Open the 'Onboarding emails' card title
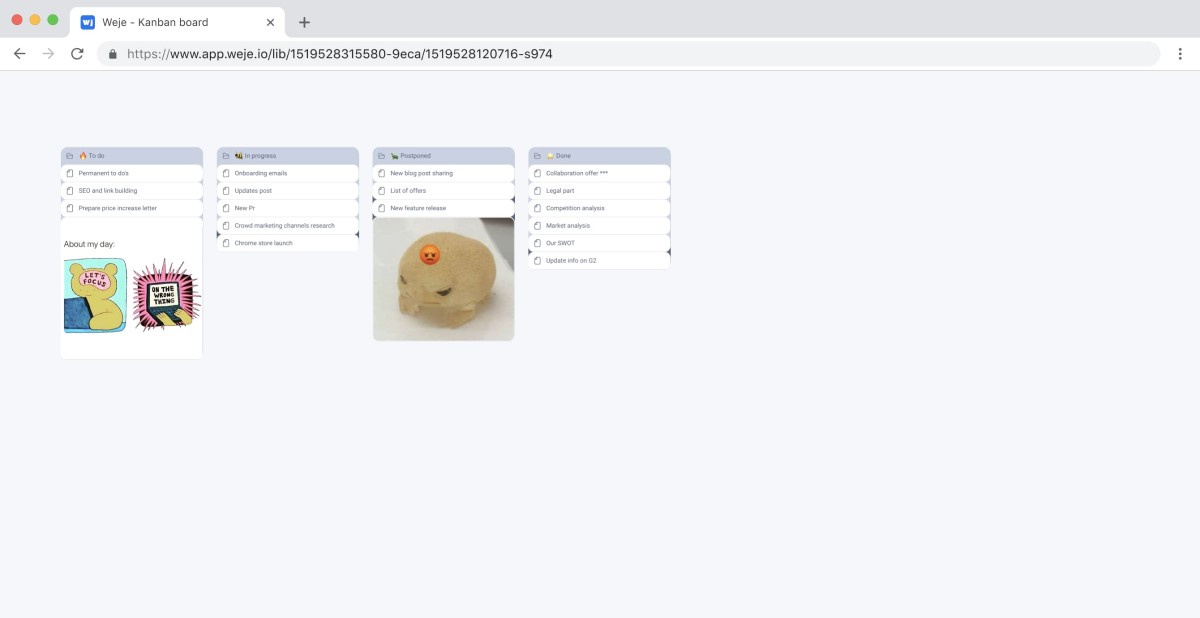 pos(261,173)
